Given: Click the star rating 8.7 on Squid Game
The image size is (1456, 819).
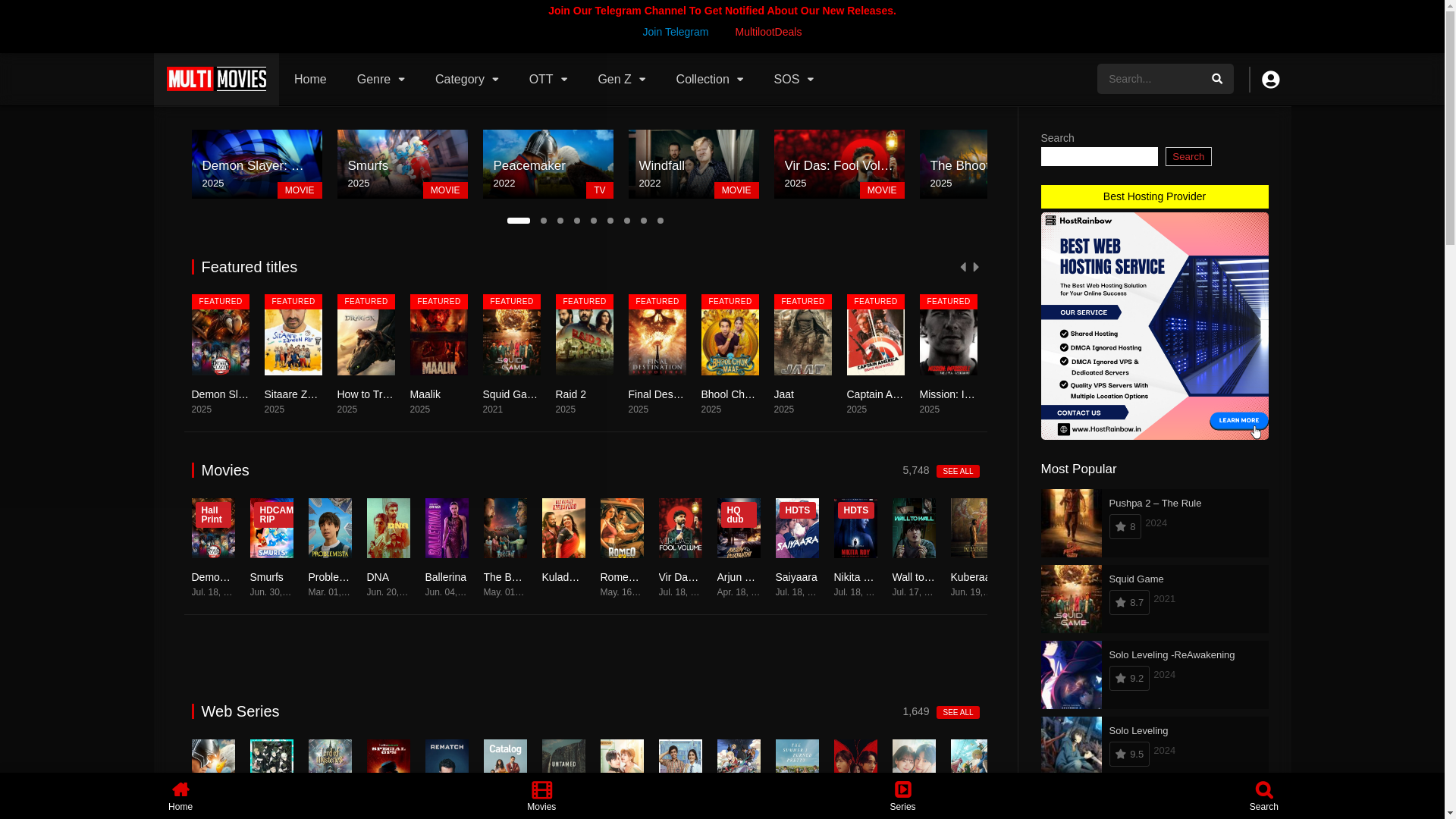Looking at the screenshot, I should (1128, 603).
